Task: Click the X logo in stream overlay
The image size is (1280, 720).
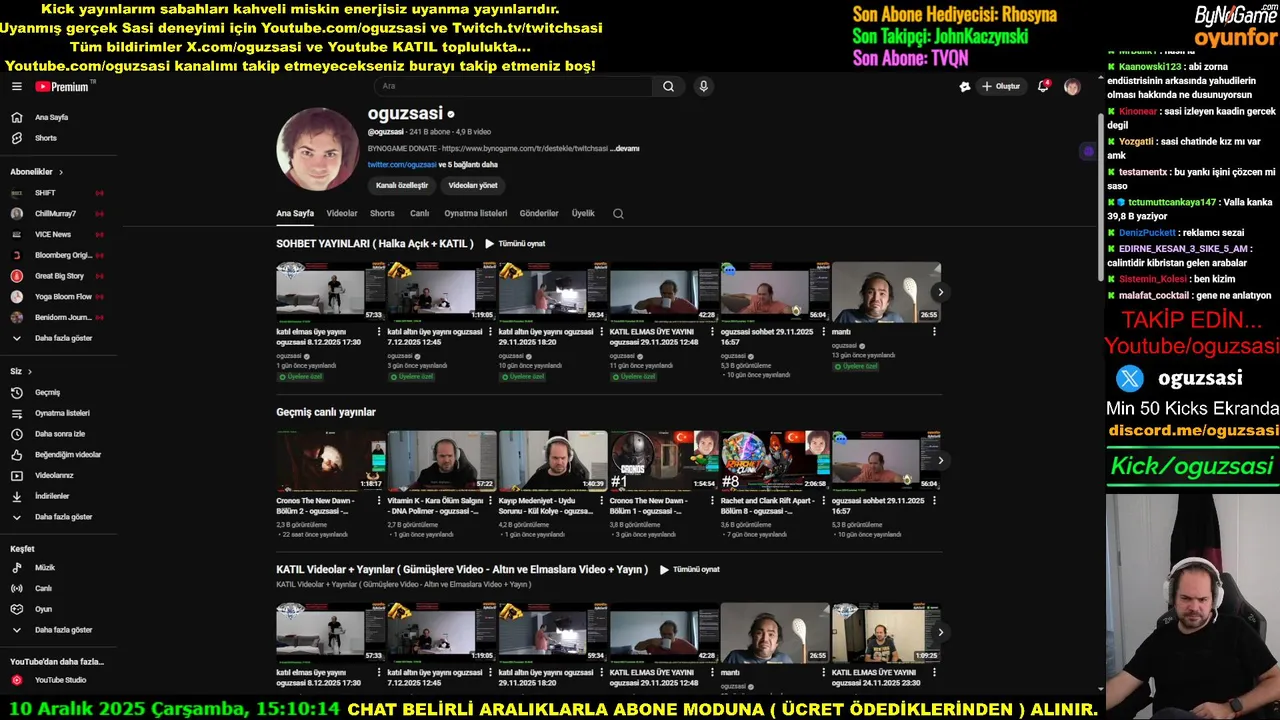Action: (x=1130, y=378)
